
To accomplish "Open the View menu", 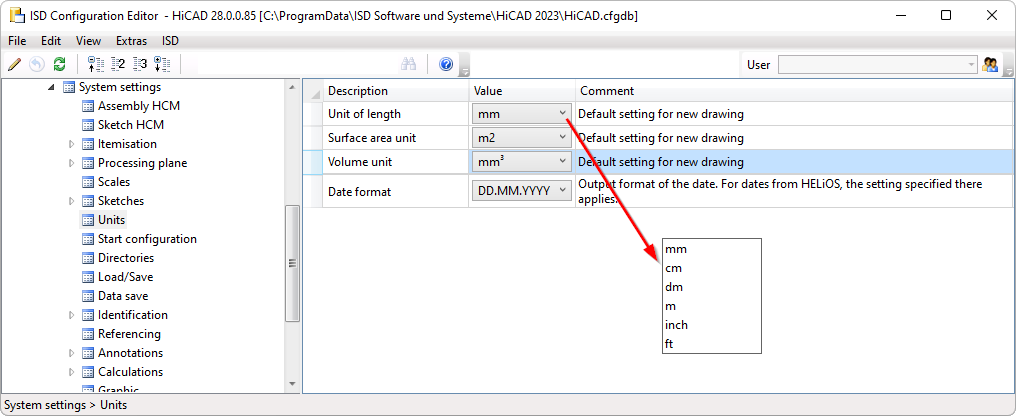I will point(88,41).
